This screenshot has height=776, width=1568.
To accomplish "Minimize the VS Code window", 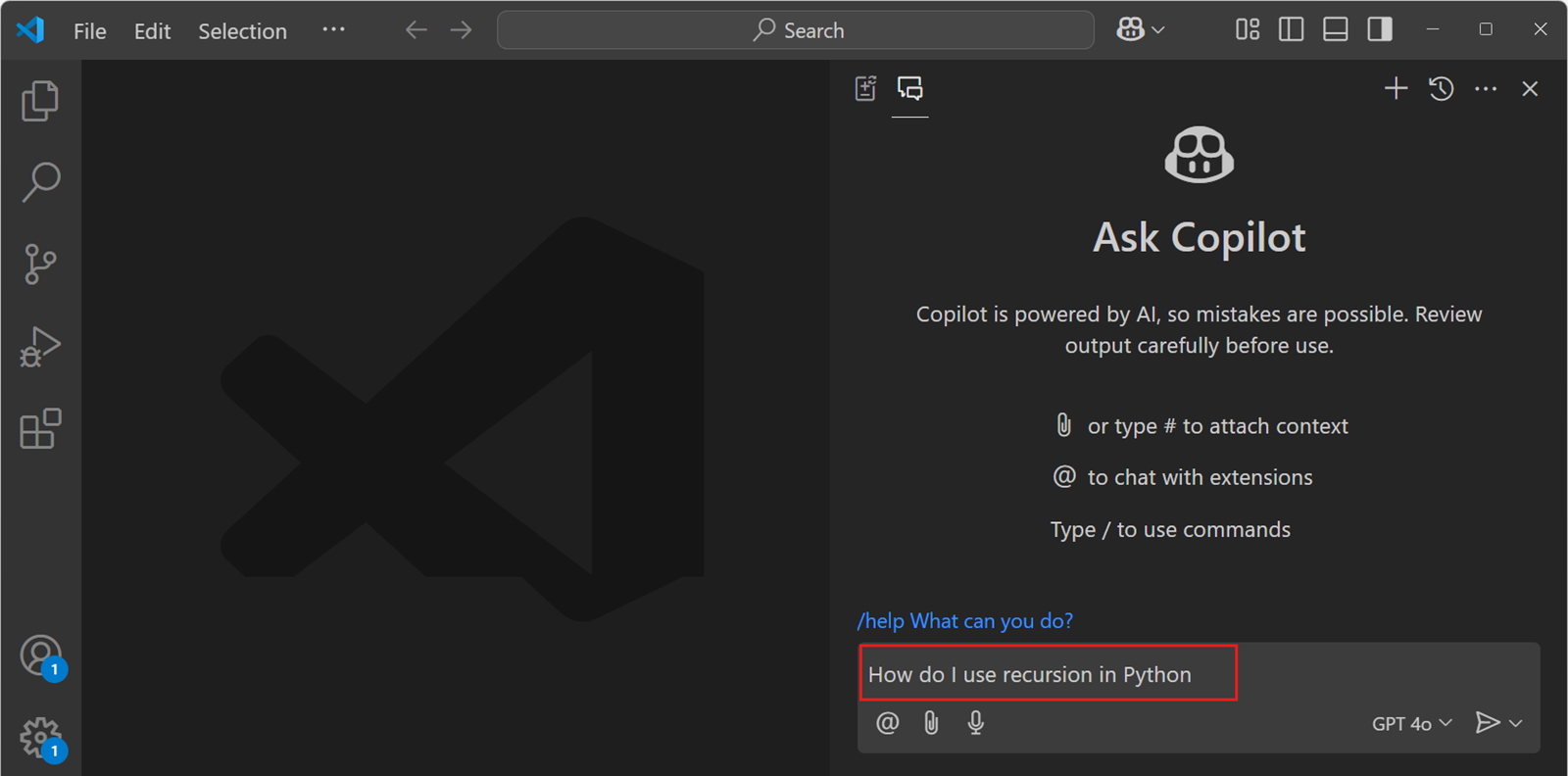I will point(1433,29).
